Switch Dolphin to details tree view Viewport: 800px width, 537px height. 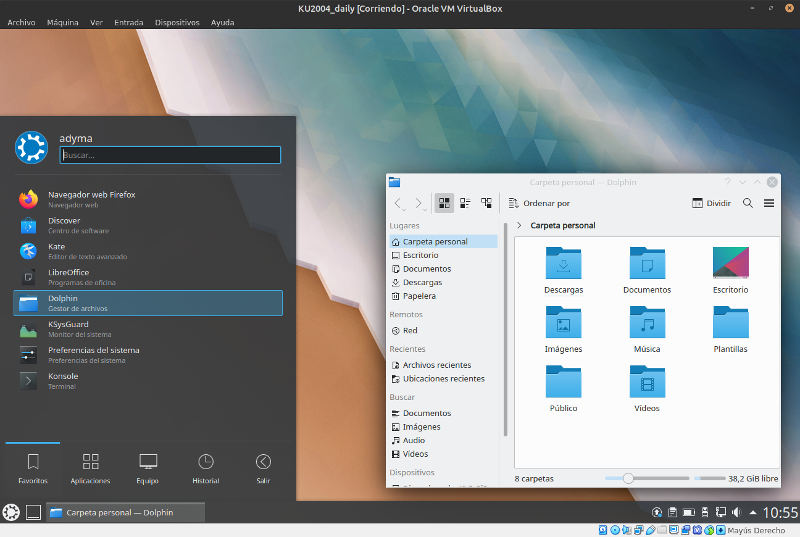(486, 203)
